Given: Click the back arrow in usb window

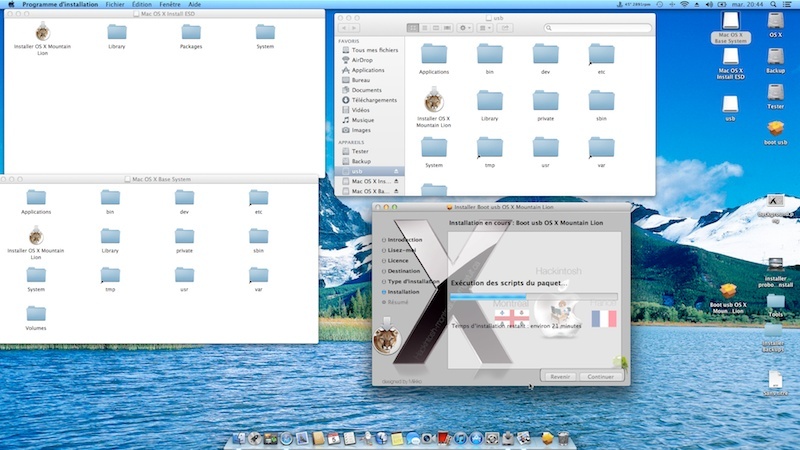Looking at the screenshot, I should pos(344,28).
